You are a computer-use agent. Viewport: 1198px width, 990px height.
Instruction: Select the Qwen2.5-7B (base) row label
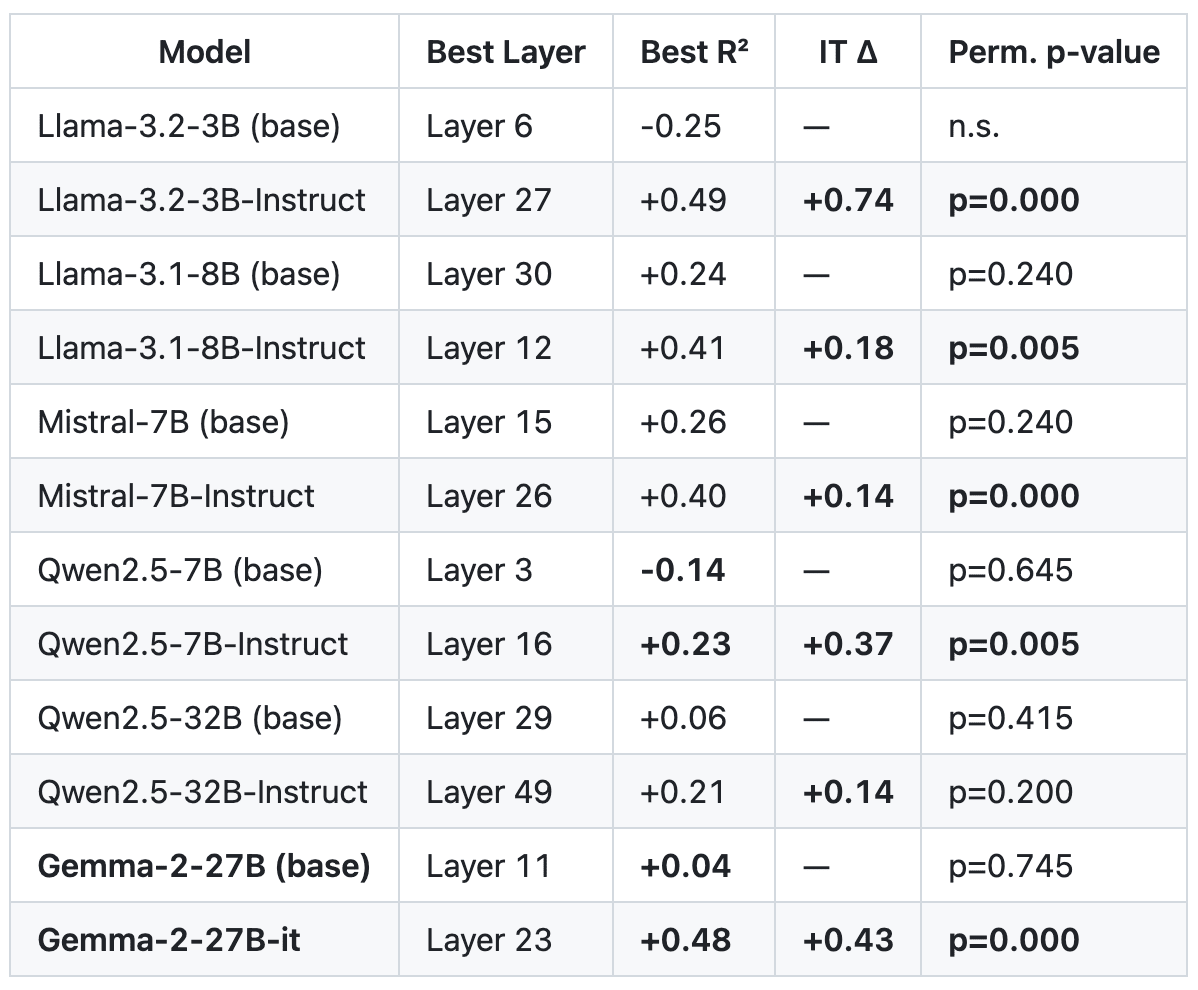pos(180,570)
